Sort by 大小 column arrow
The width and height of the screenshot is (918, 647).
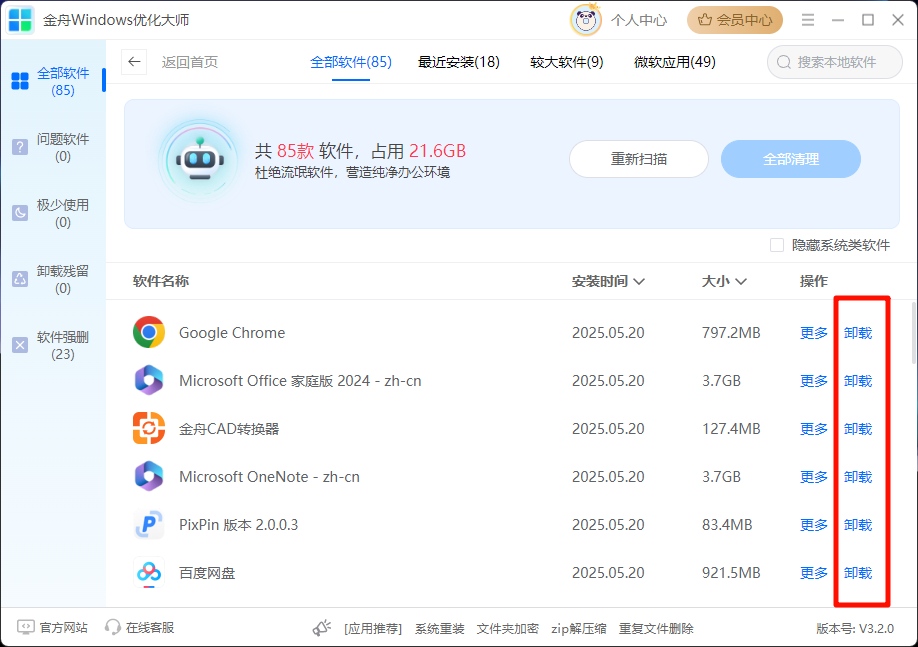click(x=741, y=282)
